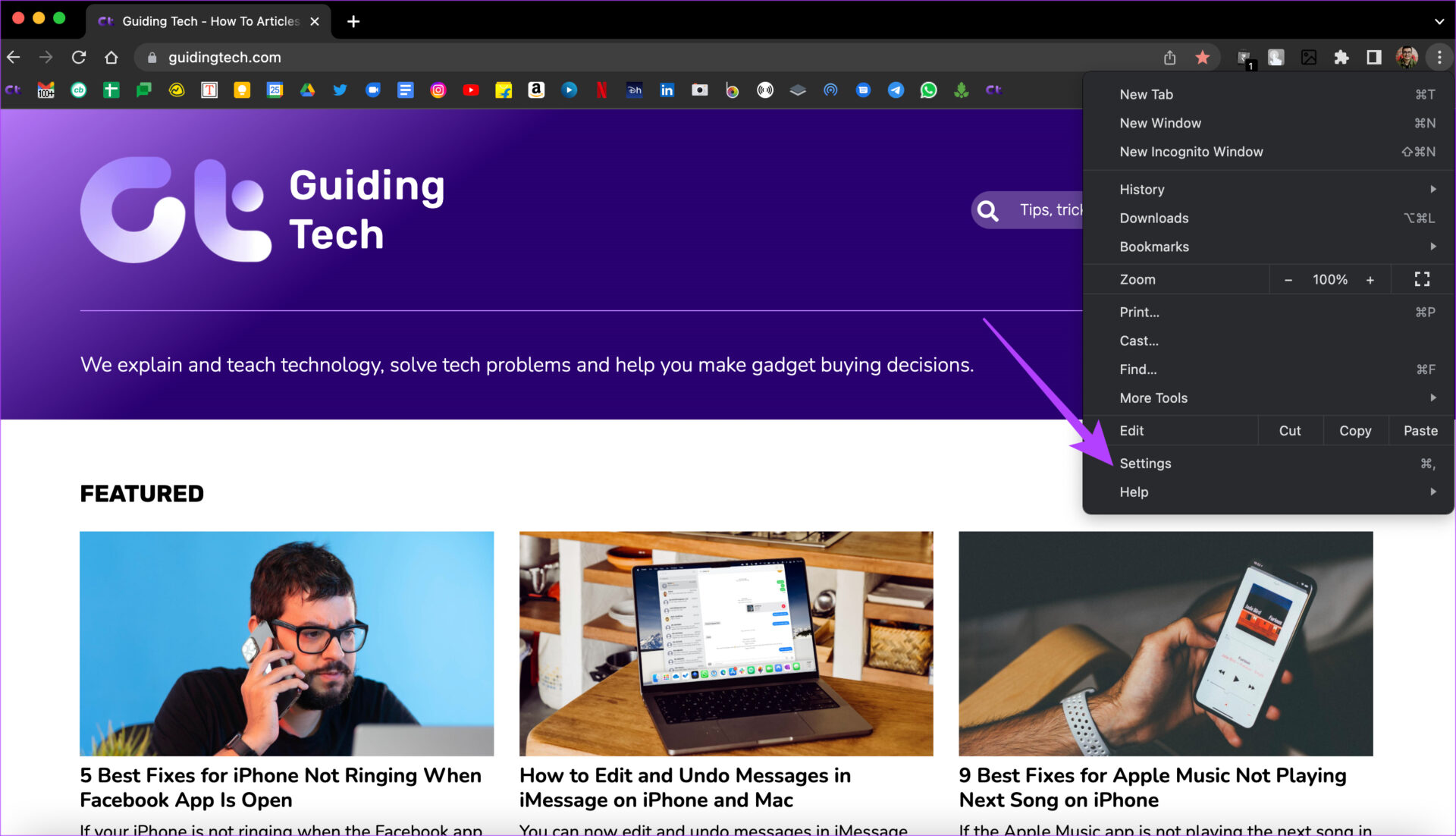Open the iMessage edit and undo article
Screen dimensions: 1456x836
685,787
